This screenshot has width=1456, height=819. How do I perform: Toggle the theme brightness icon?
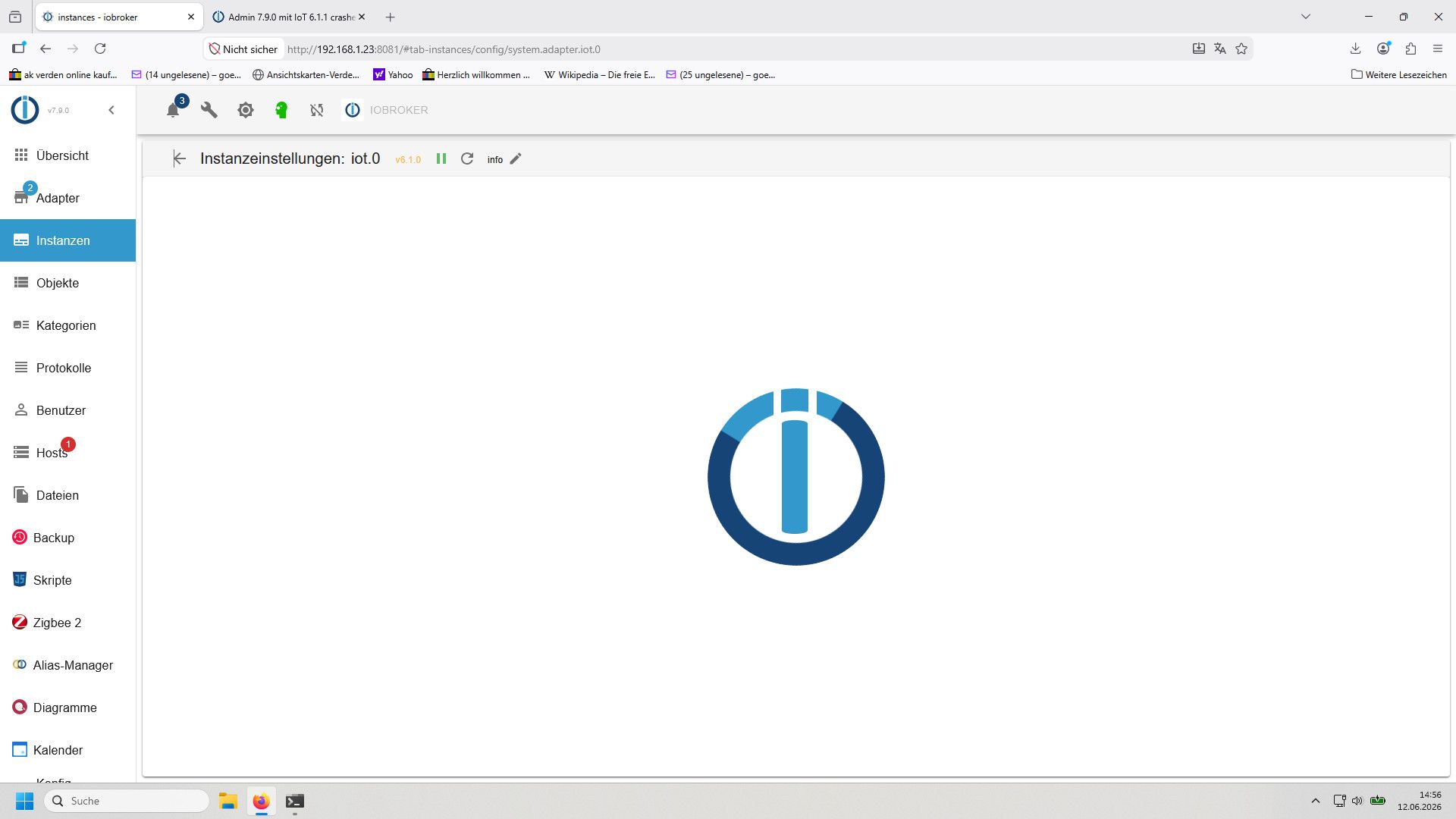pos(246,110)
